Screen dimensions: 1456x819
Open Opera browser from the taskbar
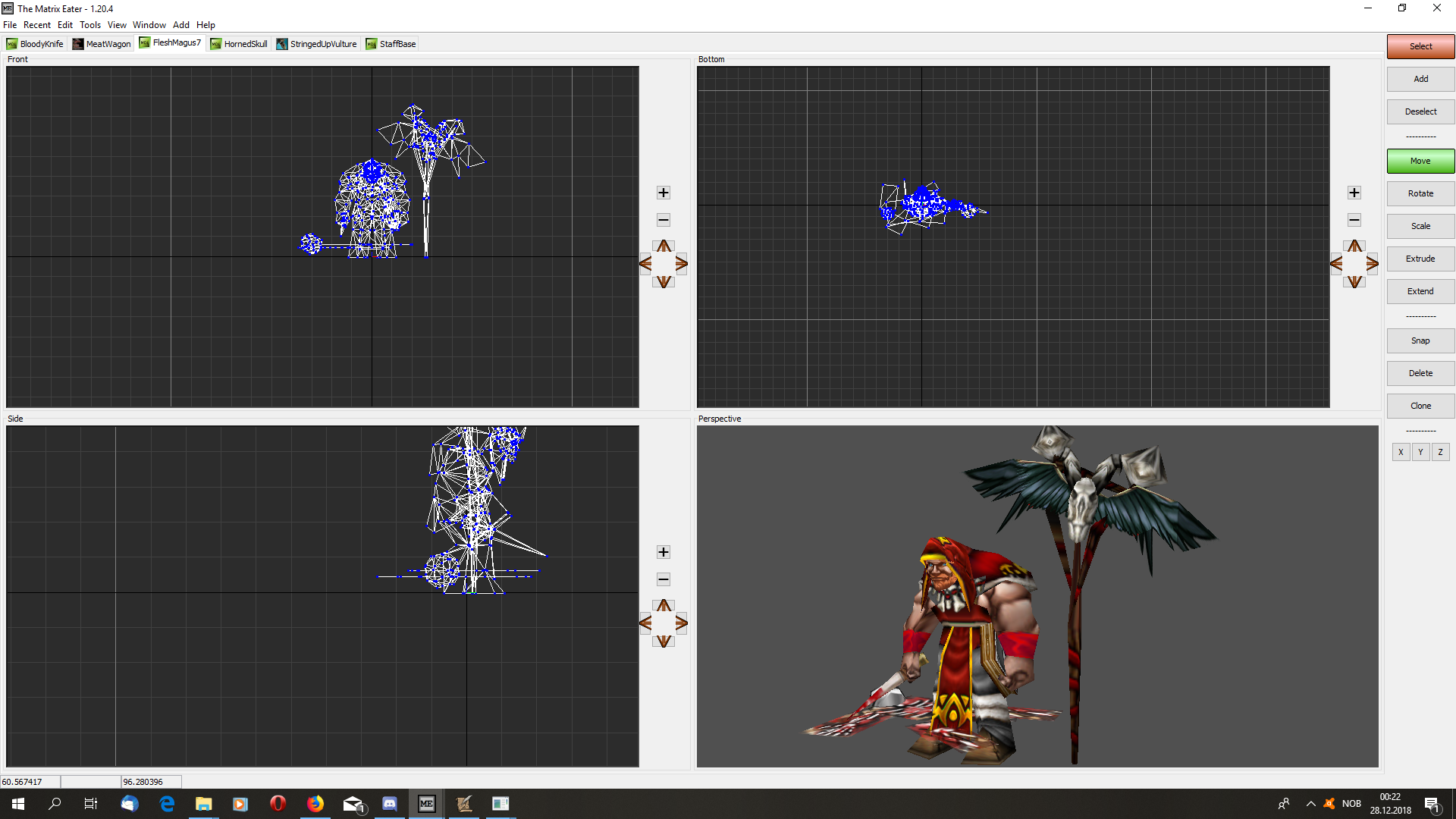278,804
